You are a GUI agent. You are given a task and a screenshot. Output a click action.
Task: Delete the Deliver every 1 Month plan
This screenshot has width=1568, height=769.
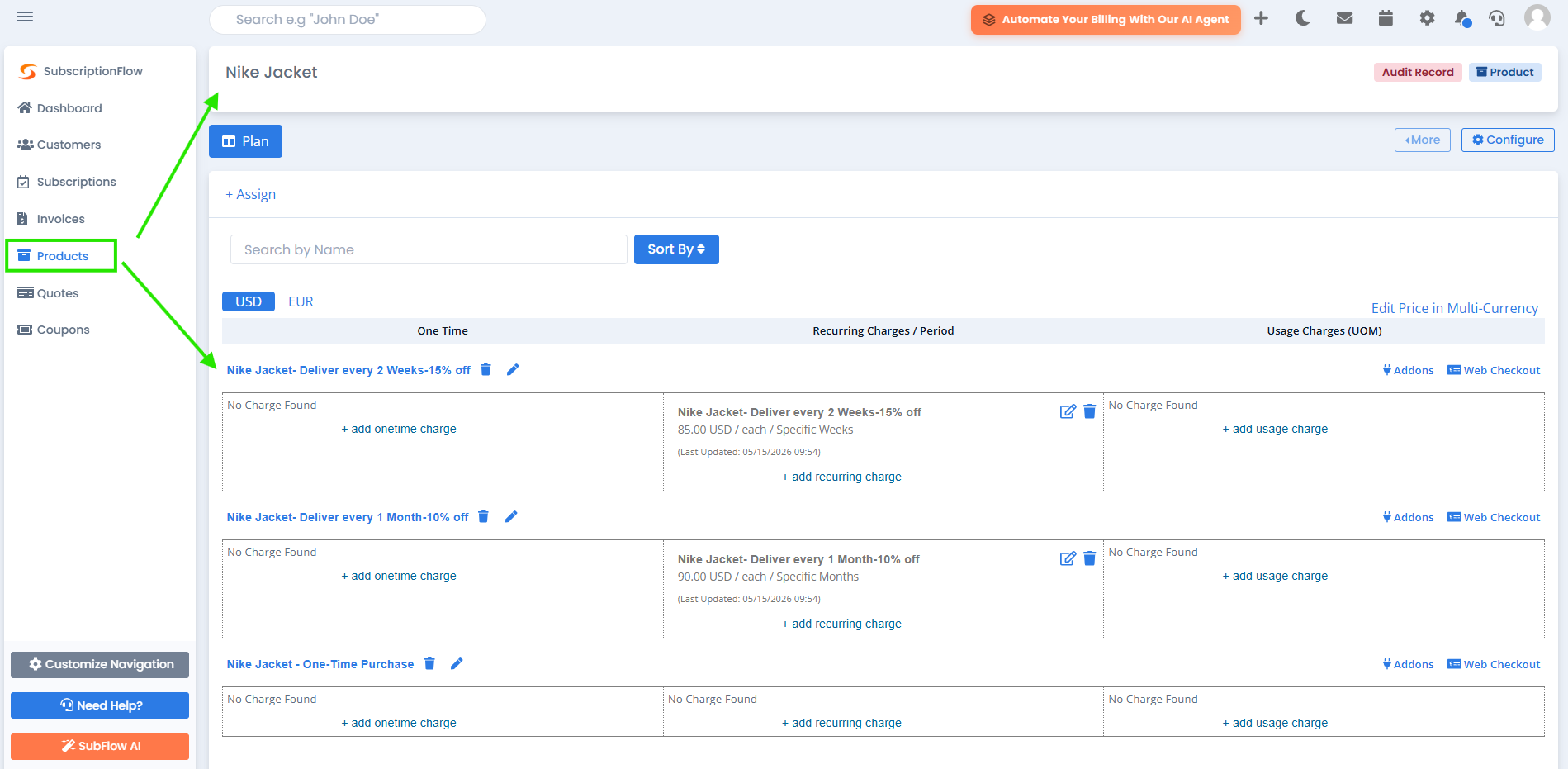point(484,516)
